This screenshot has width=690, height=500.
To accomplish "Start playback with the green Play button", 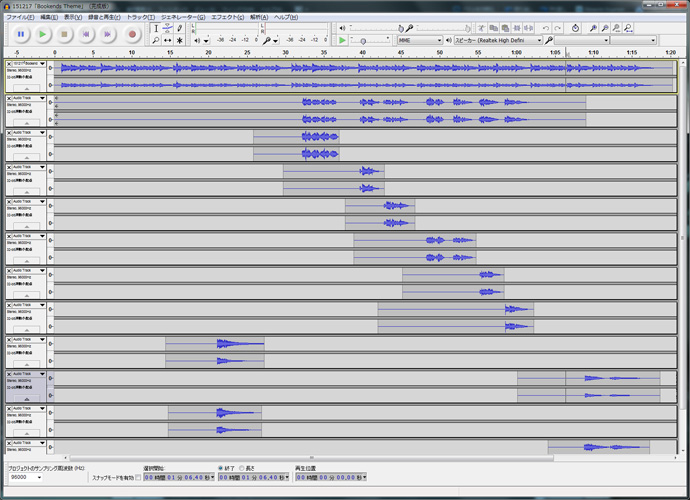I will coord(42,34).
